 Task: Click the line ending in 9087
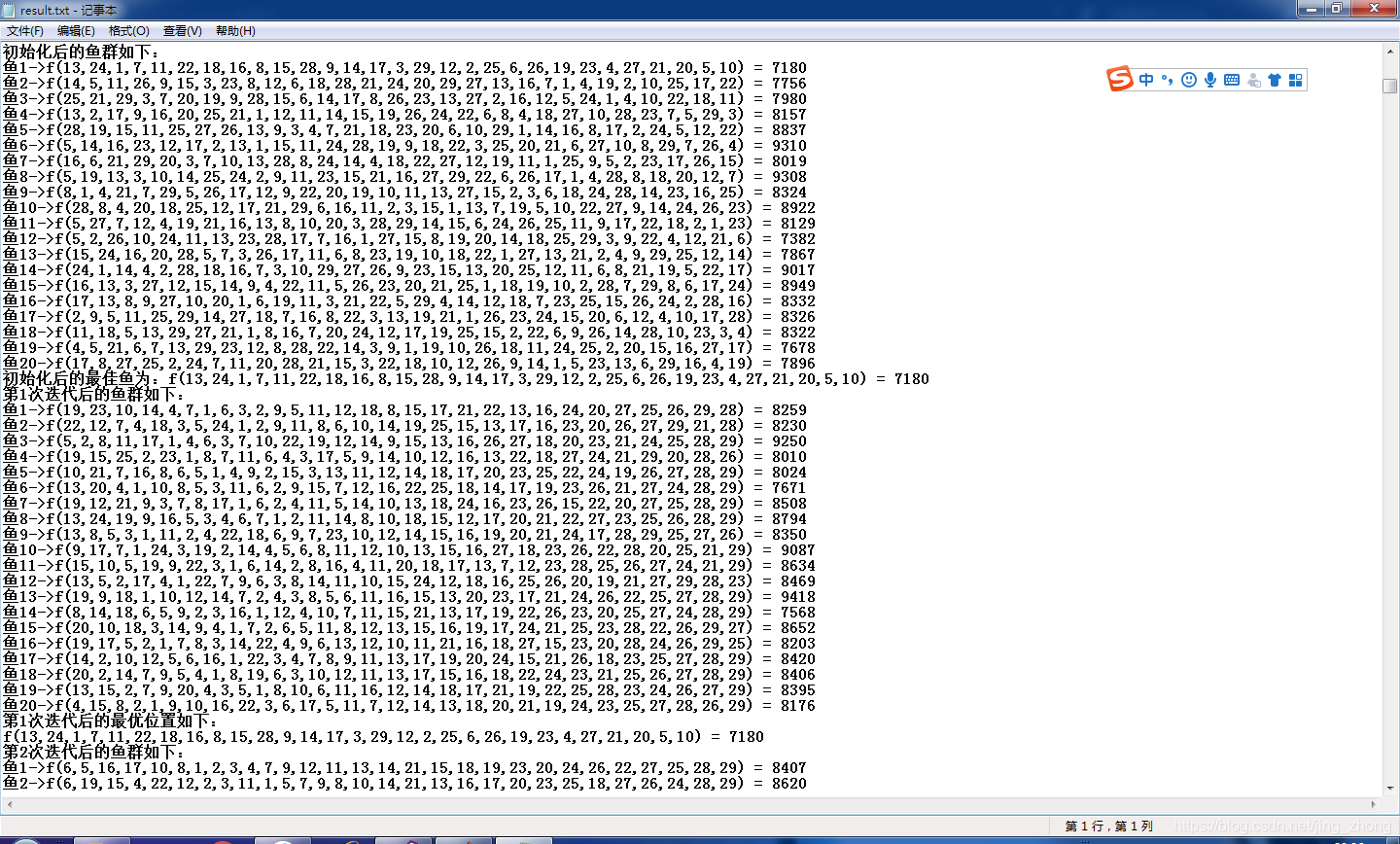click(409, 550)
